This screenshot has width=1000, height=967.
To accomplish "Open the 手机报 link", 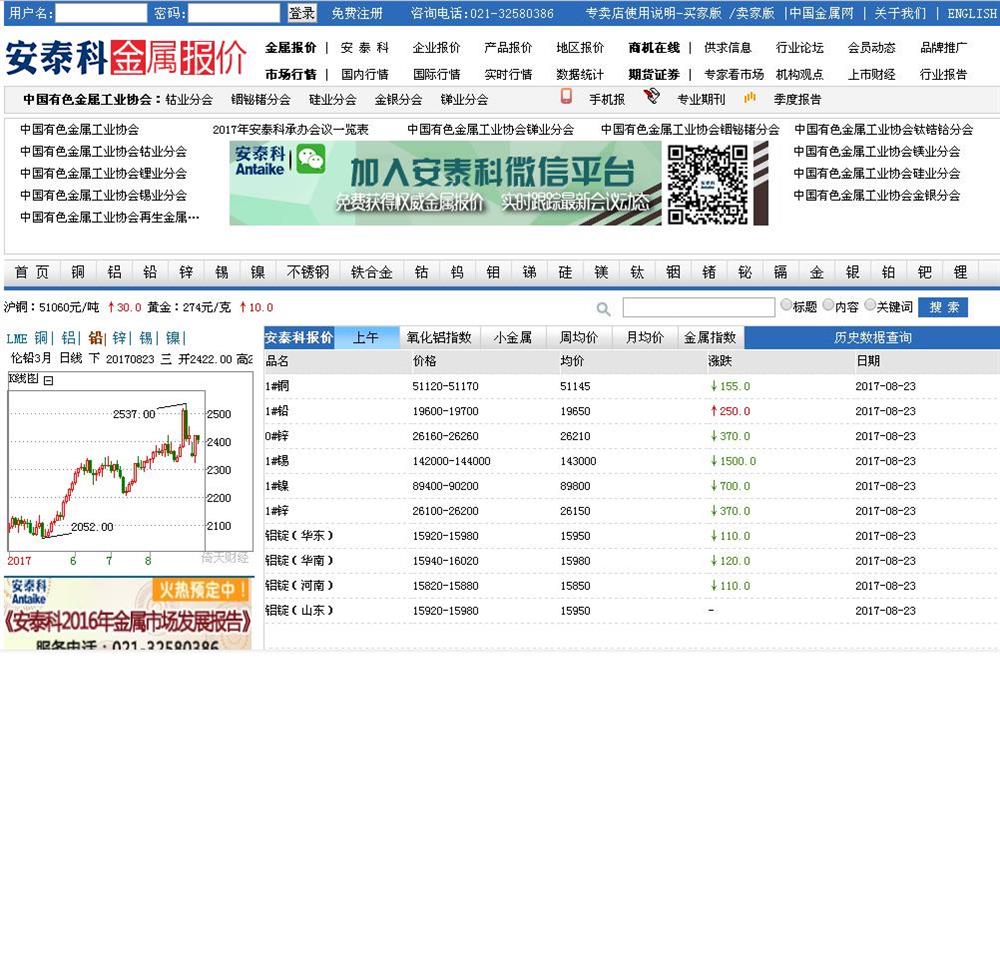I will pyautogui.click(x=607, y=100).
